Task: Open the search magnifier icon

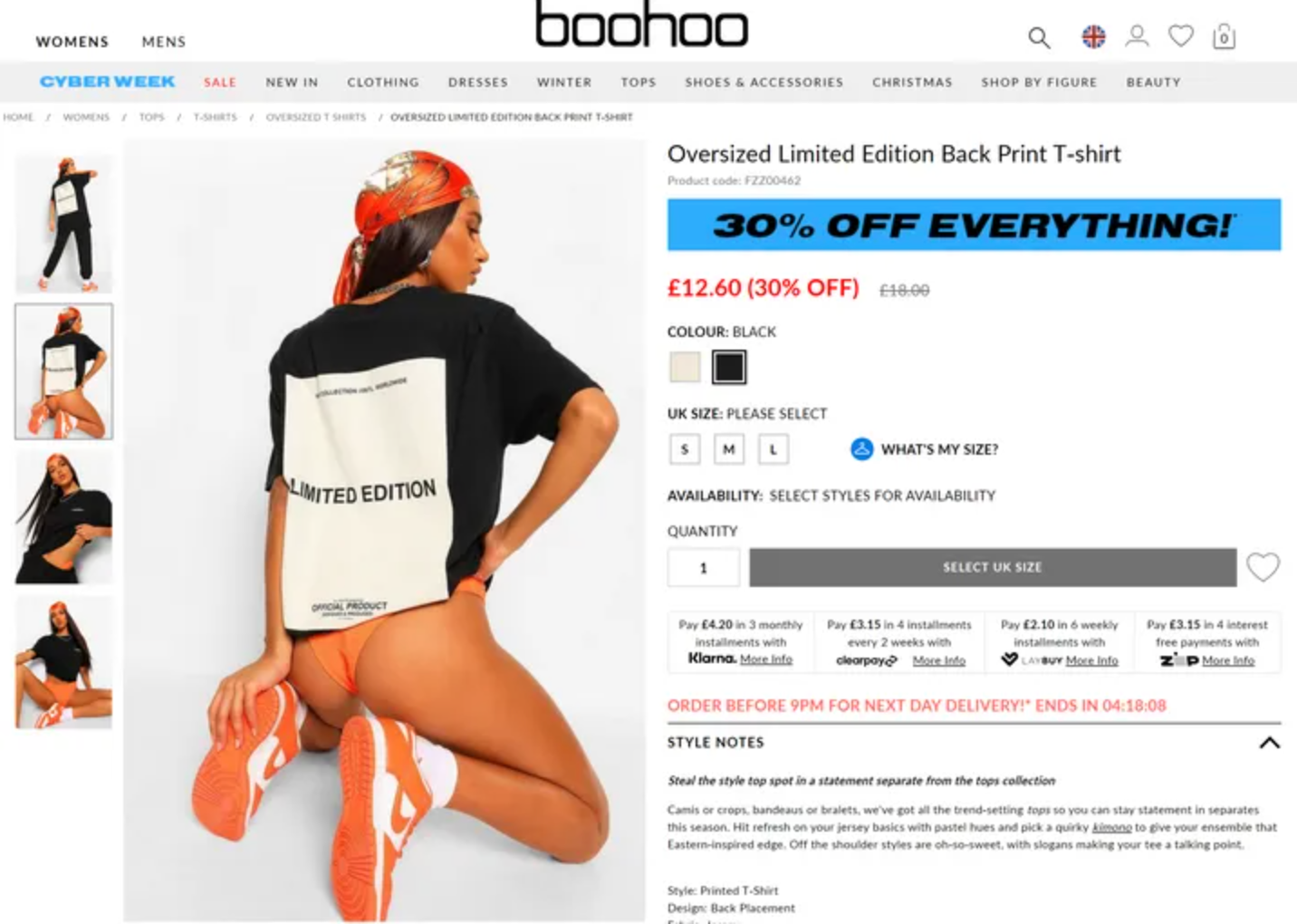Action: (1039, 37)
